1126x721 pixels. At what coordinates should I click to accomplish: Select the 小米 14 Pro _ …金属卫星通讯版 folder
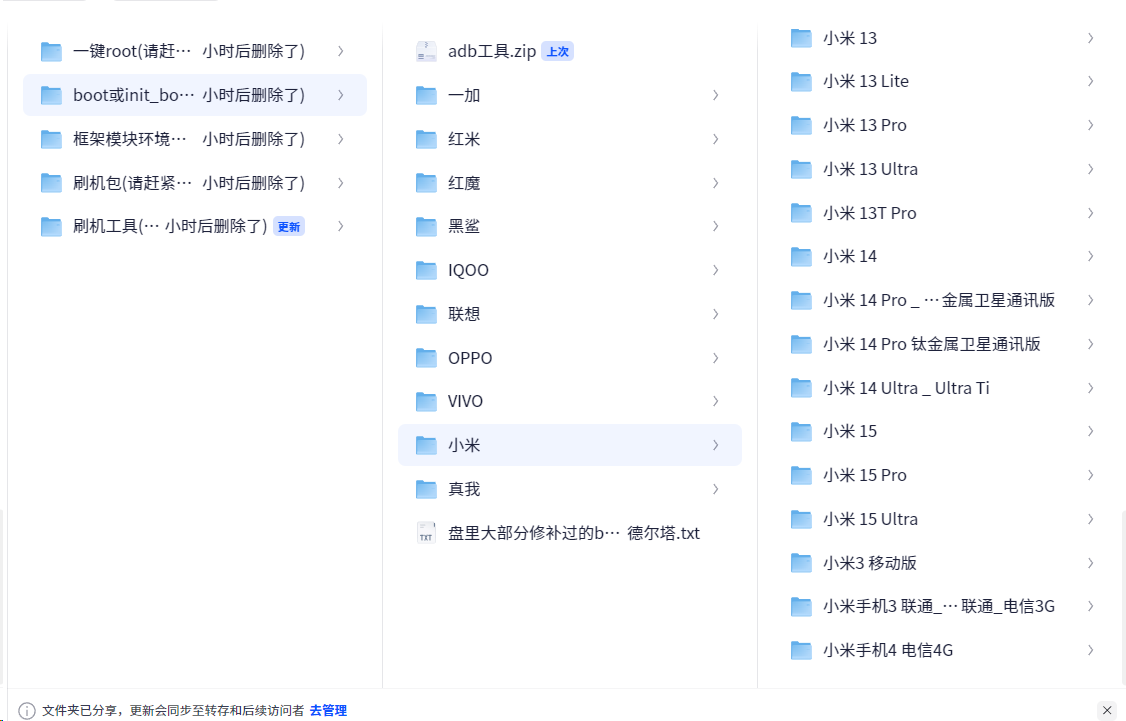click(939, 300)
